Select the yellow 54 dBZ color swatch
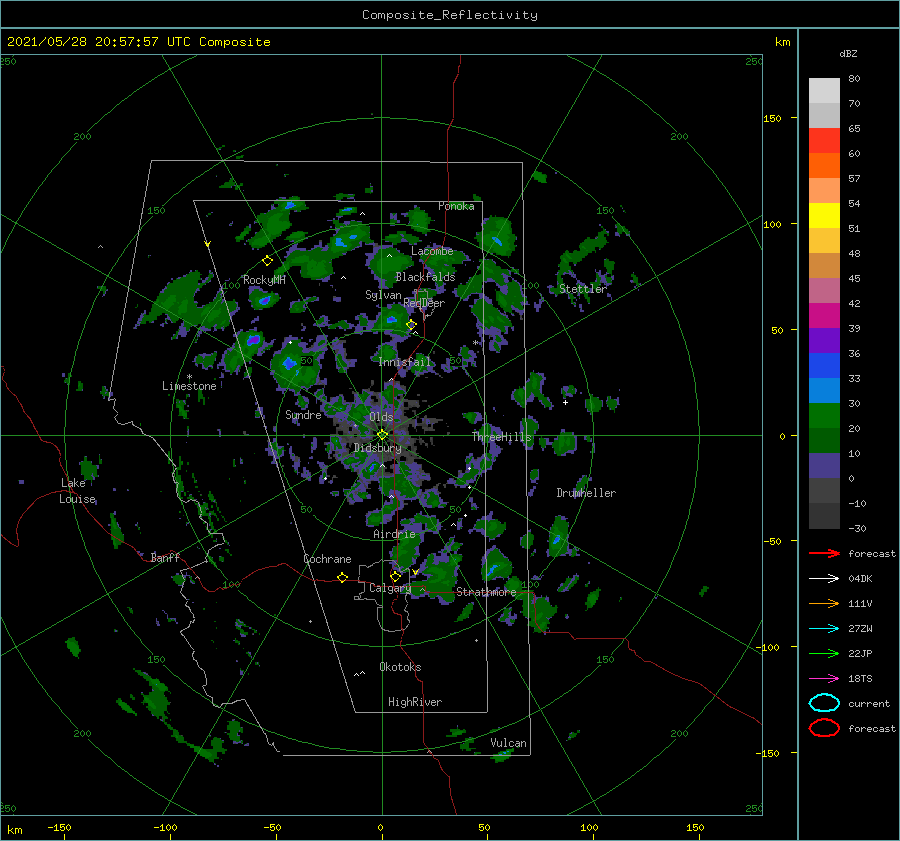 click(824, 215)
